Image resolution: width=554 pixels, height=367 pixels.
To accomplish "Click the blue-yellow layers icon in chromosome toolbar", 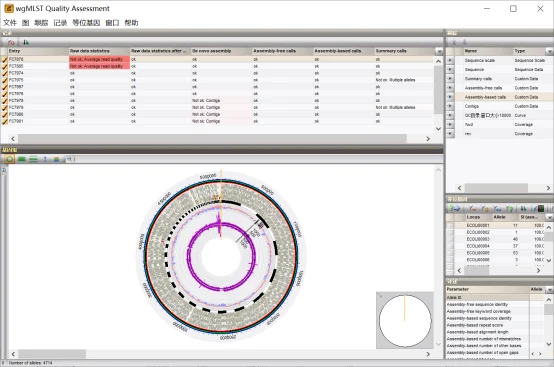I will tap(56, 159).
